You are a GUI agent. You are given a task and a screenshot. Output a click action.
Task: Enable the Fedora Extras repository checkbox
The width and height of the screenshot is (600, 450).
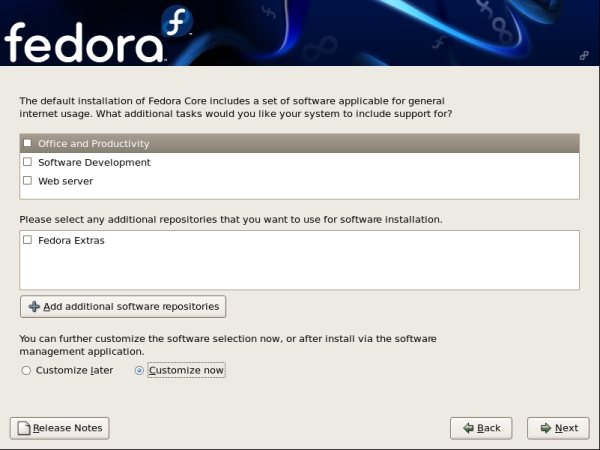click(27, 240)
